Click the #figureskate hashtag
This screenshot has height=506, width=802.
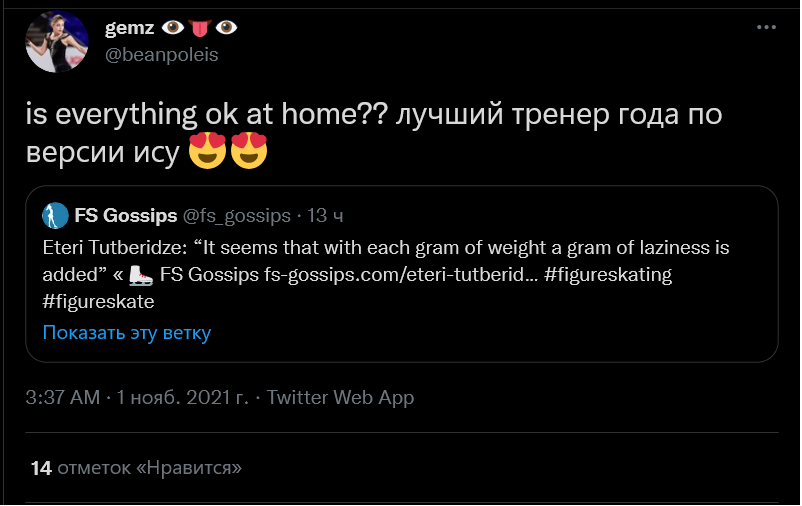tap(99, 300)
